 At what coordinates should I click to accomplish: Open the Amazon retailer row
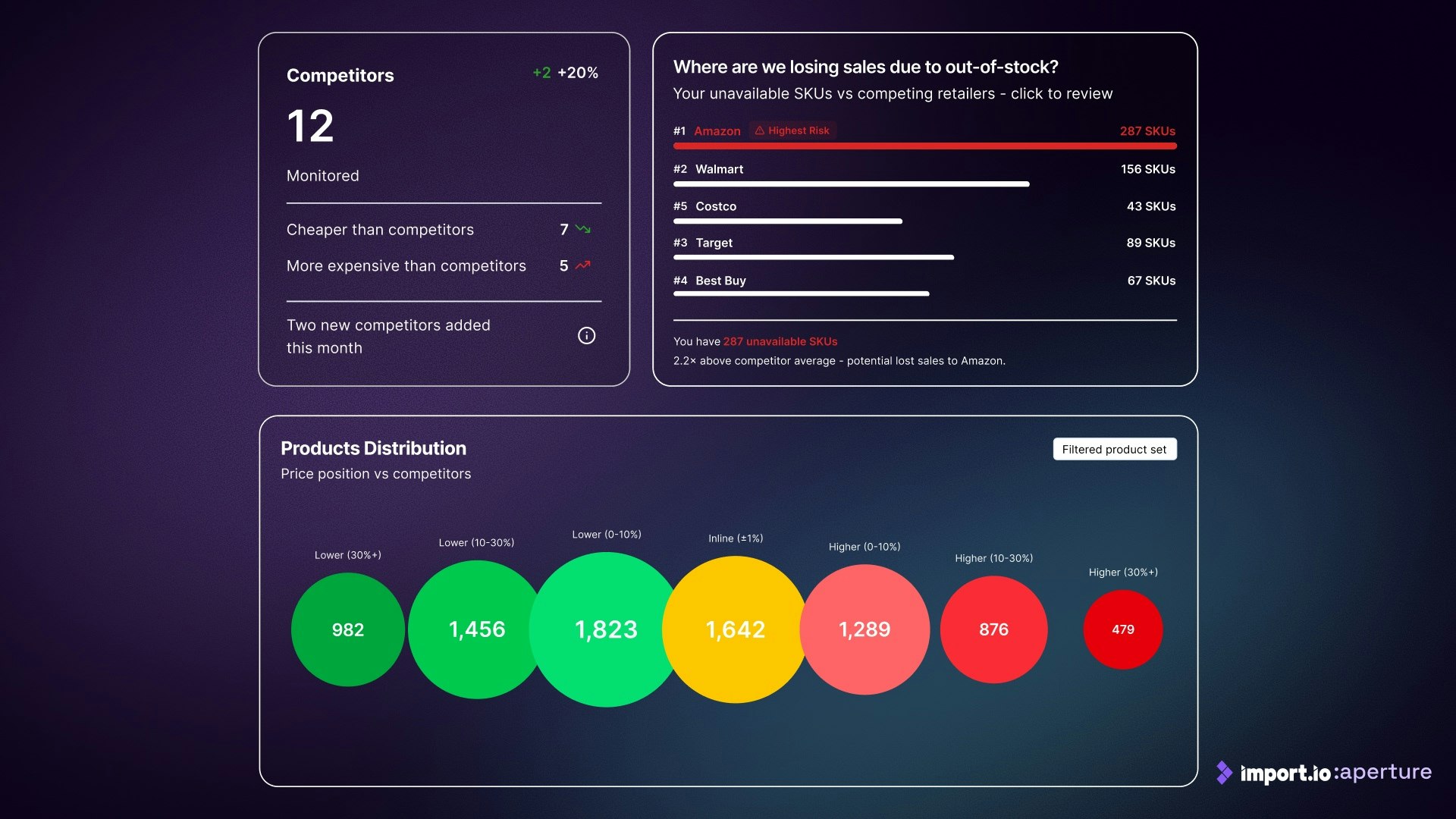point(717,131)
